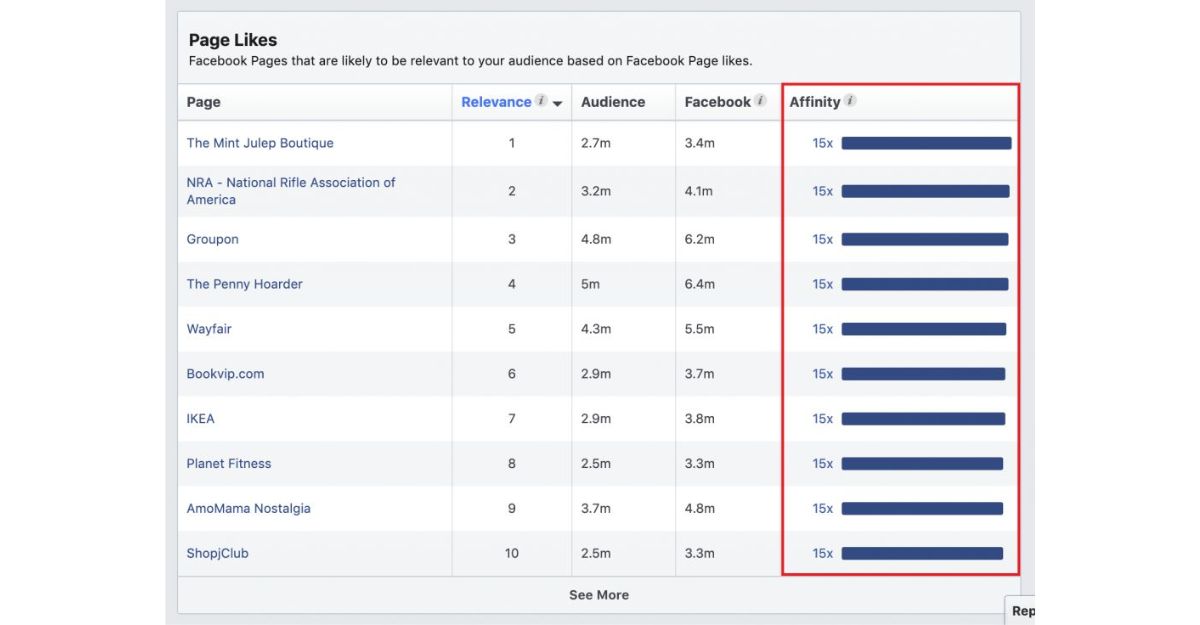Select the Affinity column header
This screenshot has height=625, width=1200.
(x=814, y=102)
